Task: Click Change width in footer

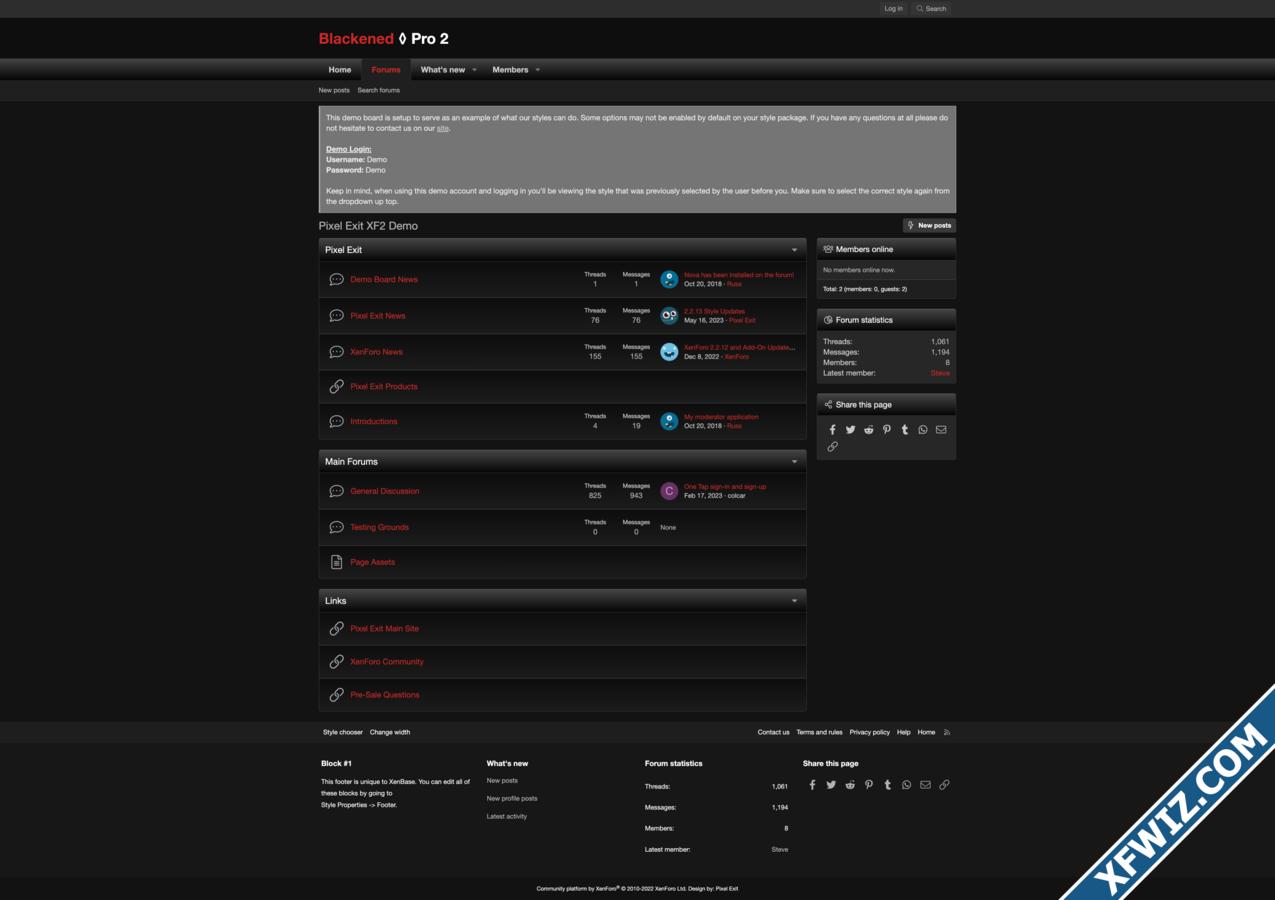Action: pos(390,732)
